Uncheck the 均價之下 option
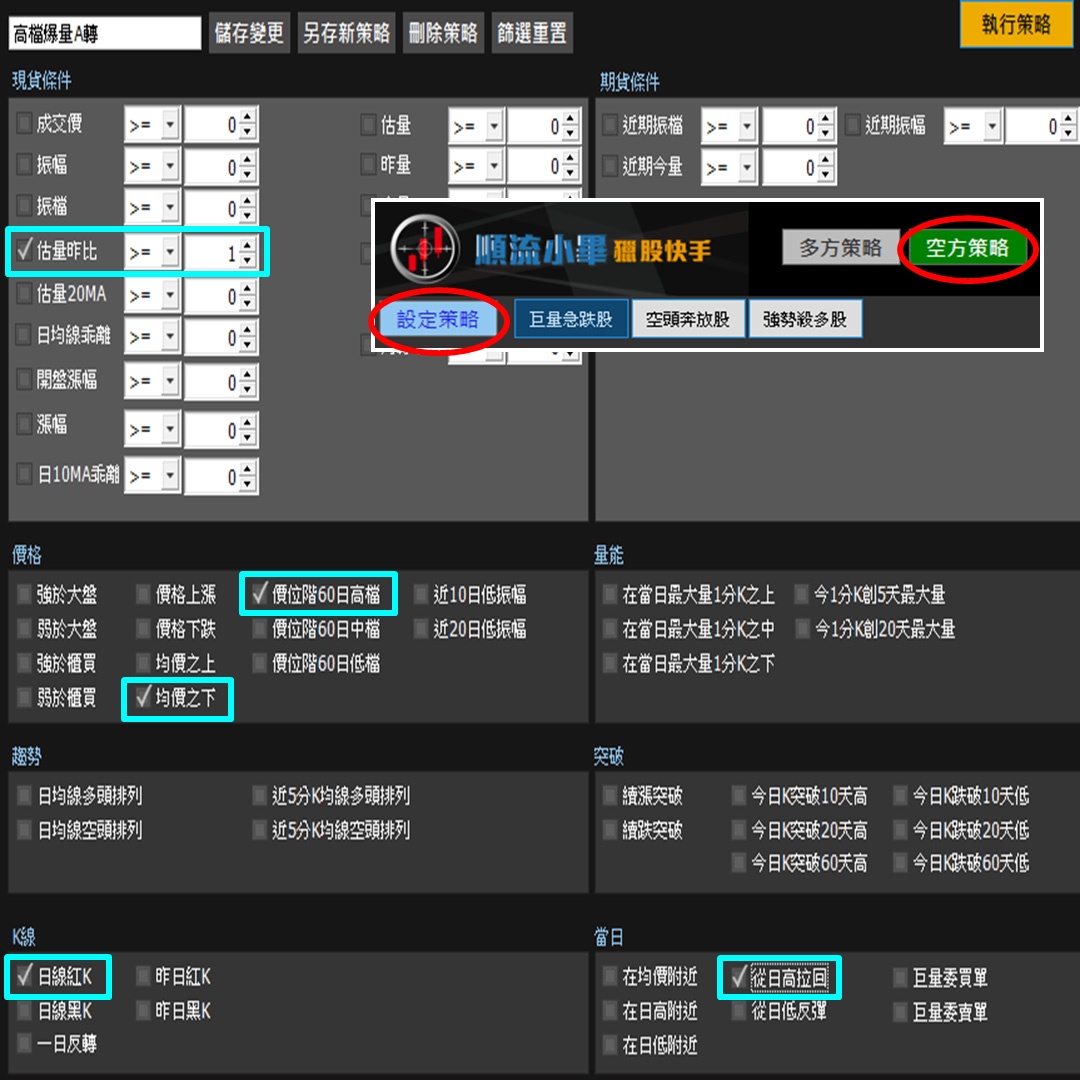 [x=143, y=697]
